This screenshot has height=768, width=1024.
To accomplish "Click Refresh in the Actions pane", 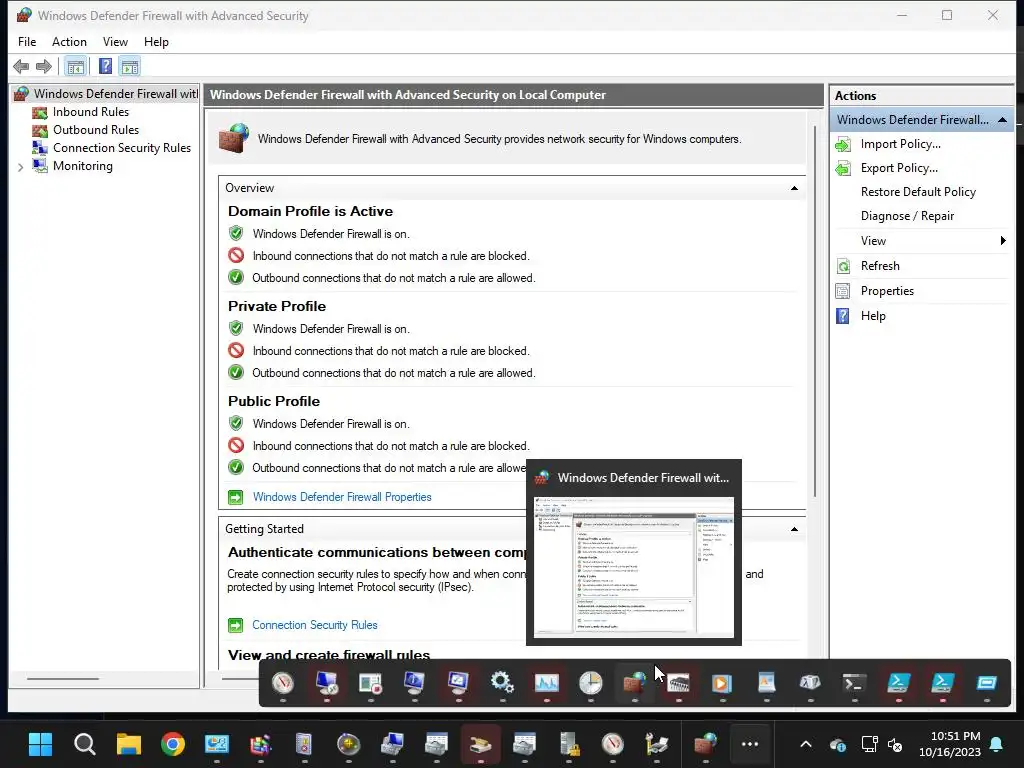I will [x=880, y=266].
